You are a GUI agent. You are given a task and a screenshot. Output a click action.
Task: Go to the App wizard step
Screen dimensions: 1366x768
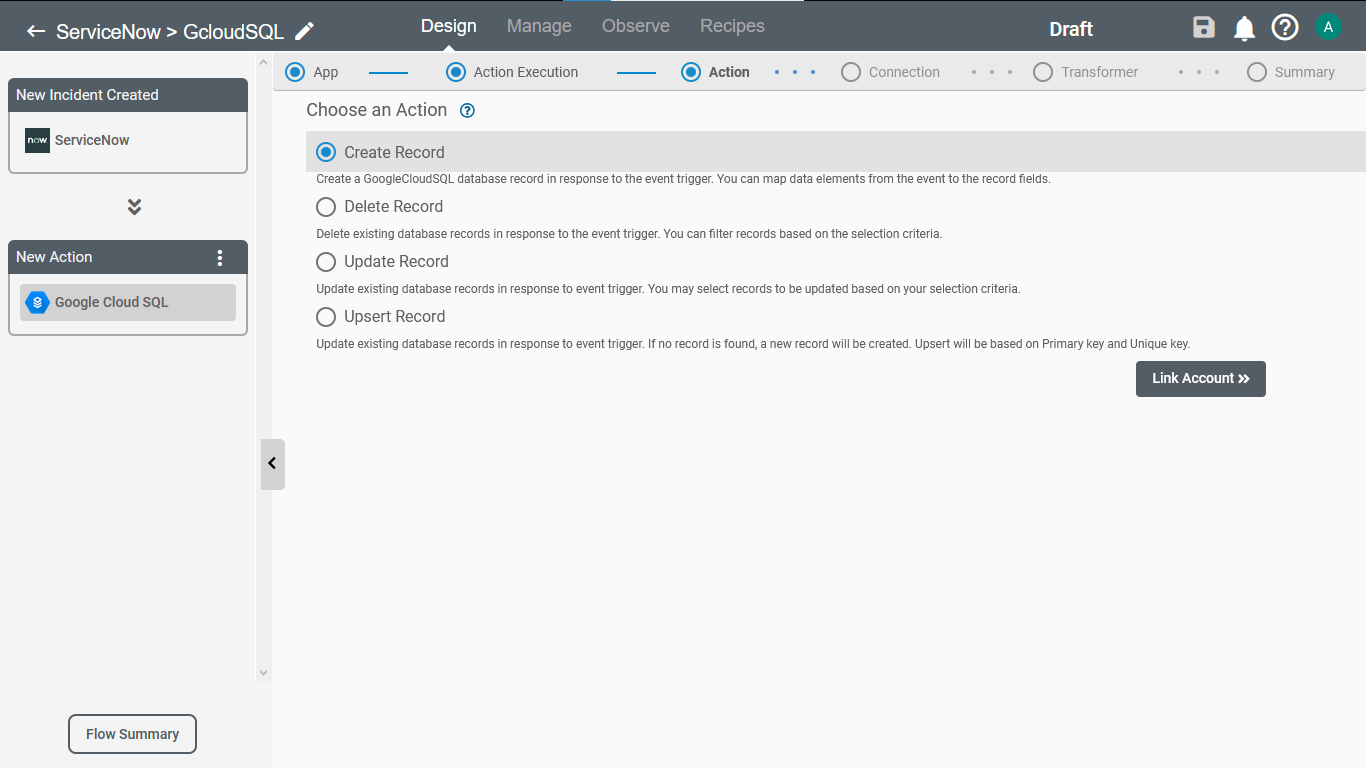click(x=312, y=72)
